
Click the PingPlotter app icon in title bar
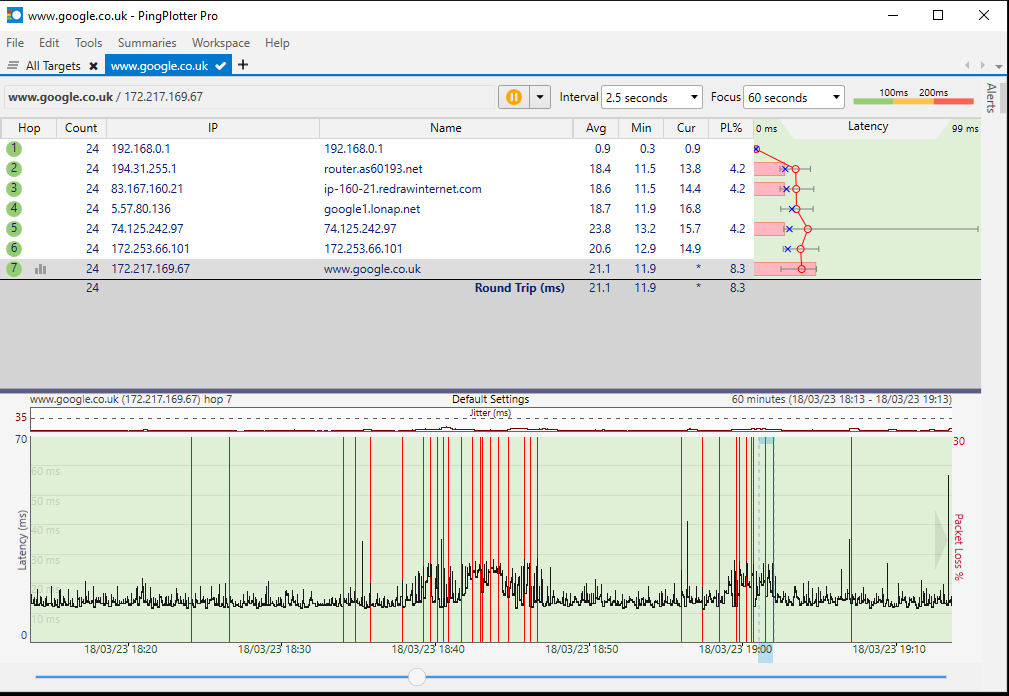point(15,16)
